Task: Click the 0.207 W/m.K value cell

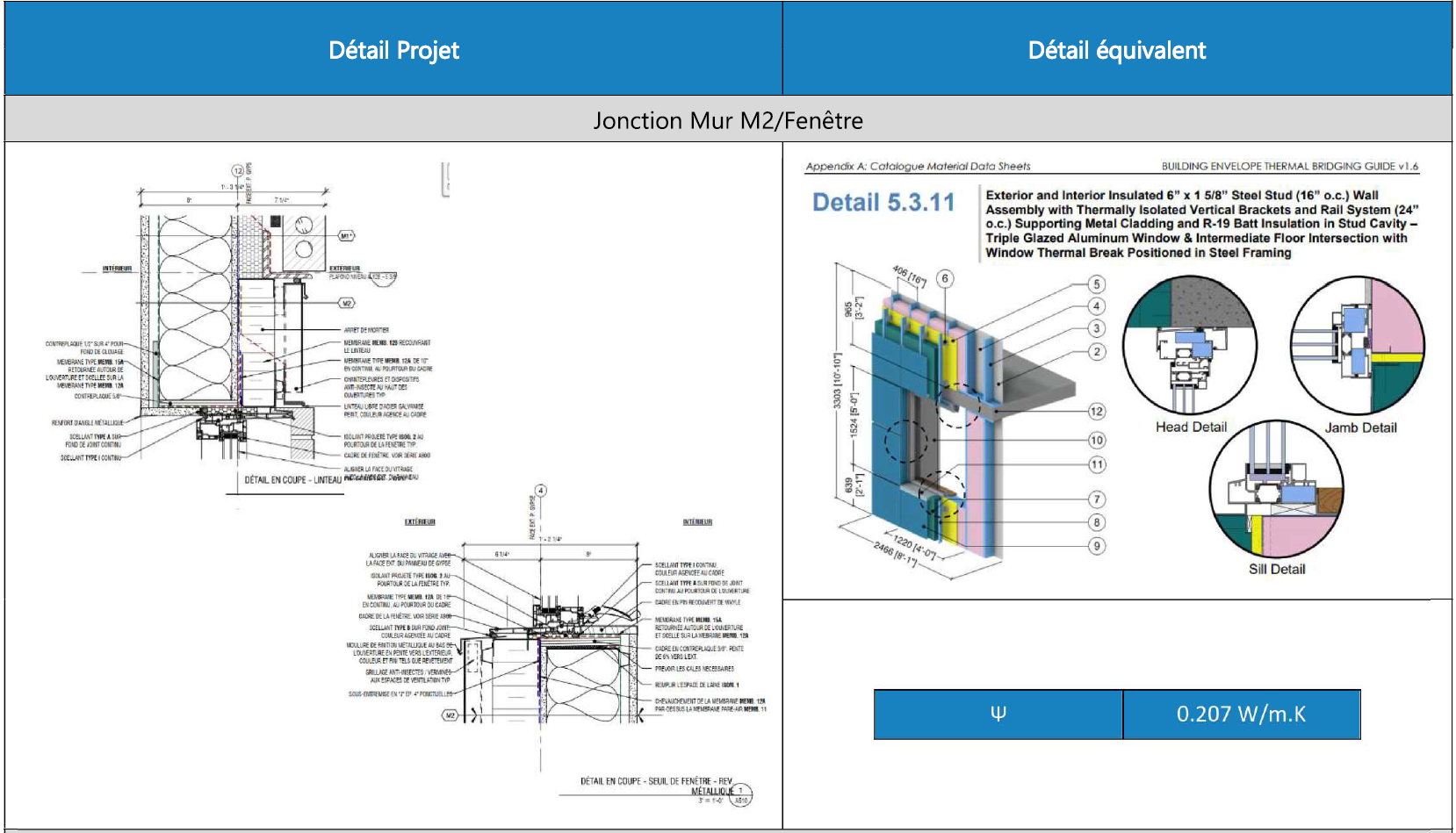Action: pyautogui.click(x=1241, y=715)
